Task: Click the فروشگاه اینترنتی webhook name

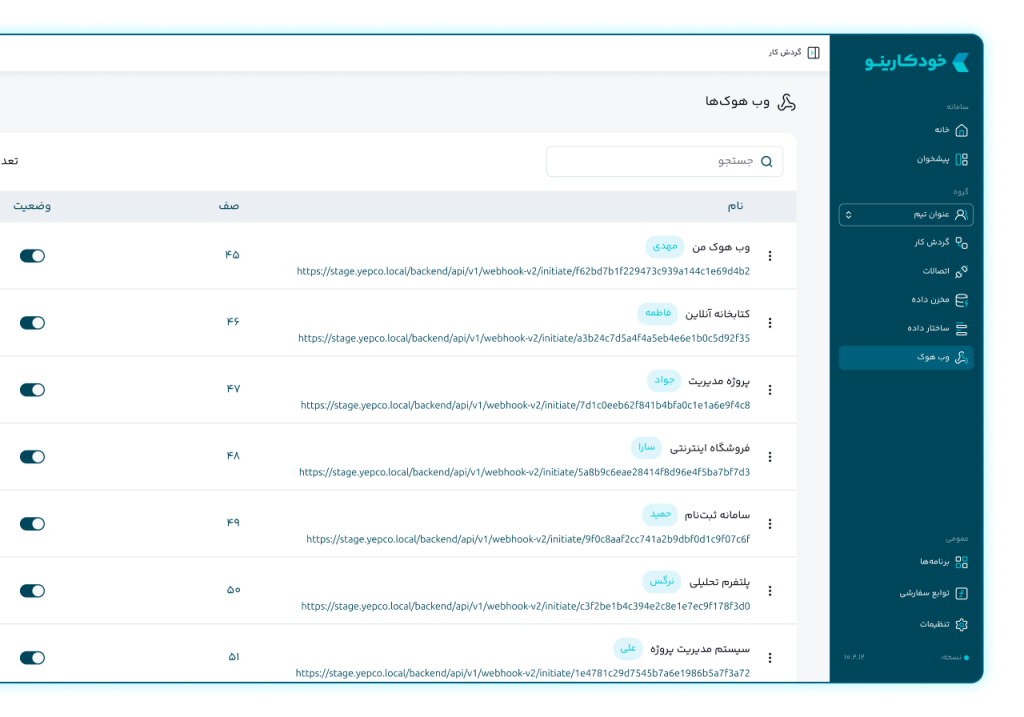Action: click(x=710, y=448)
